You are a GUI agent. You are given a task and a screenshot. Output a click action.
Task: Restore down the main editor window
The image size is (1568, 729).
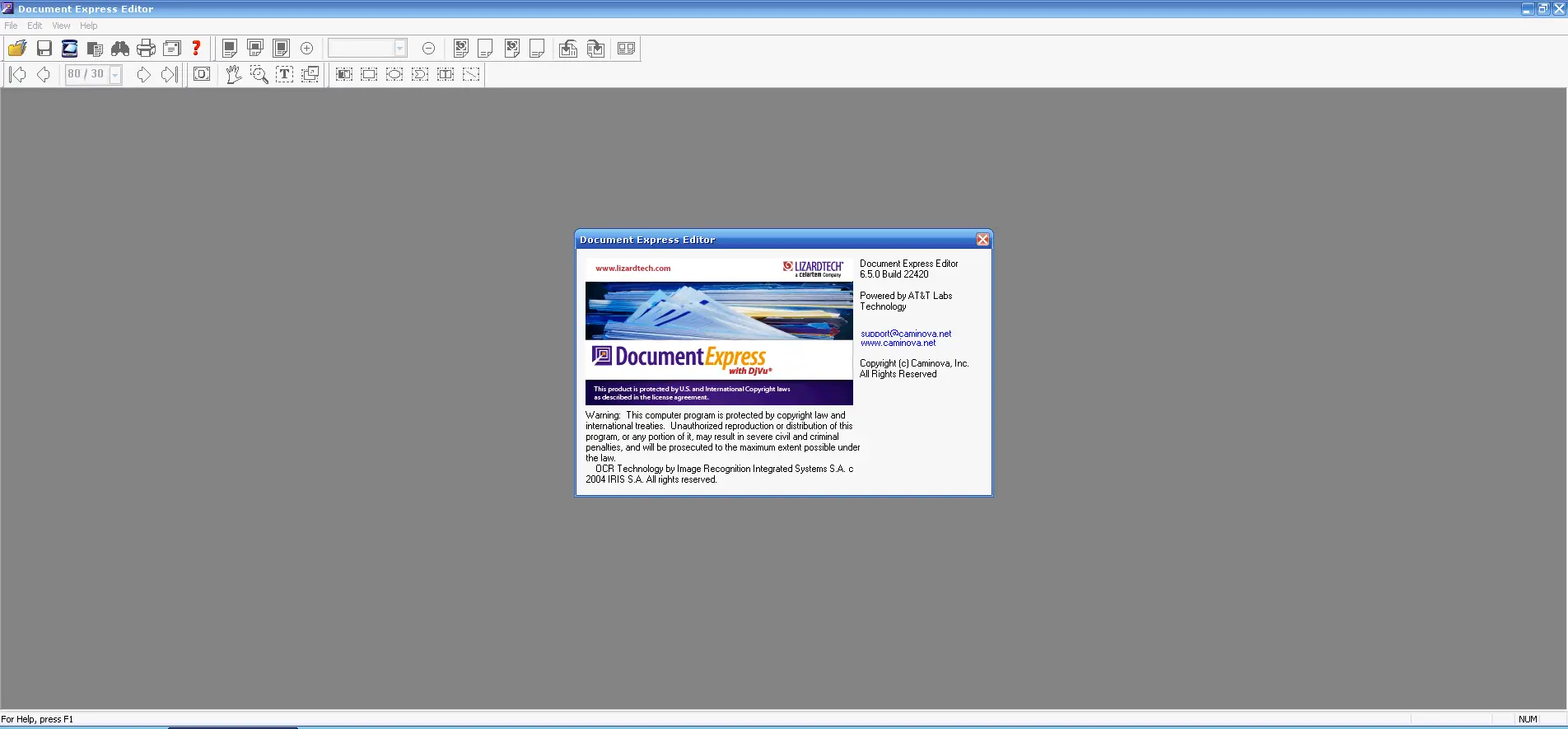[x=1543, y=9]
